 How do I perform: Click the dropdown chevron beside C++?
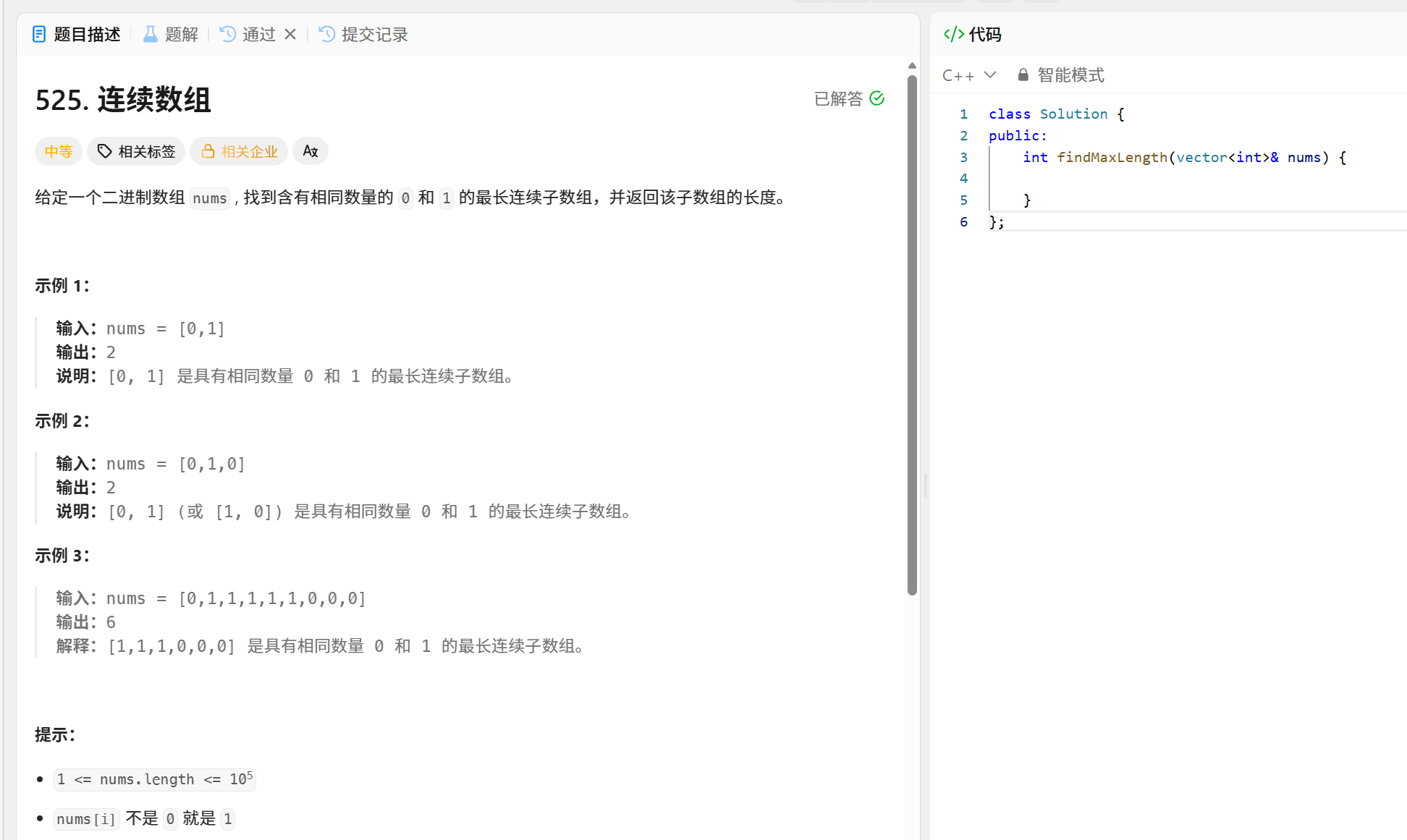tap(990, 75)
